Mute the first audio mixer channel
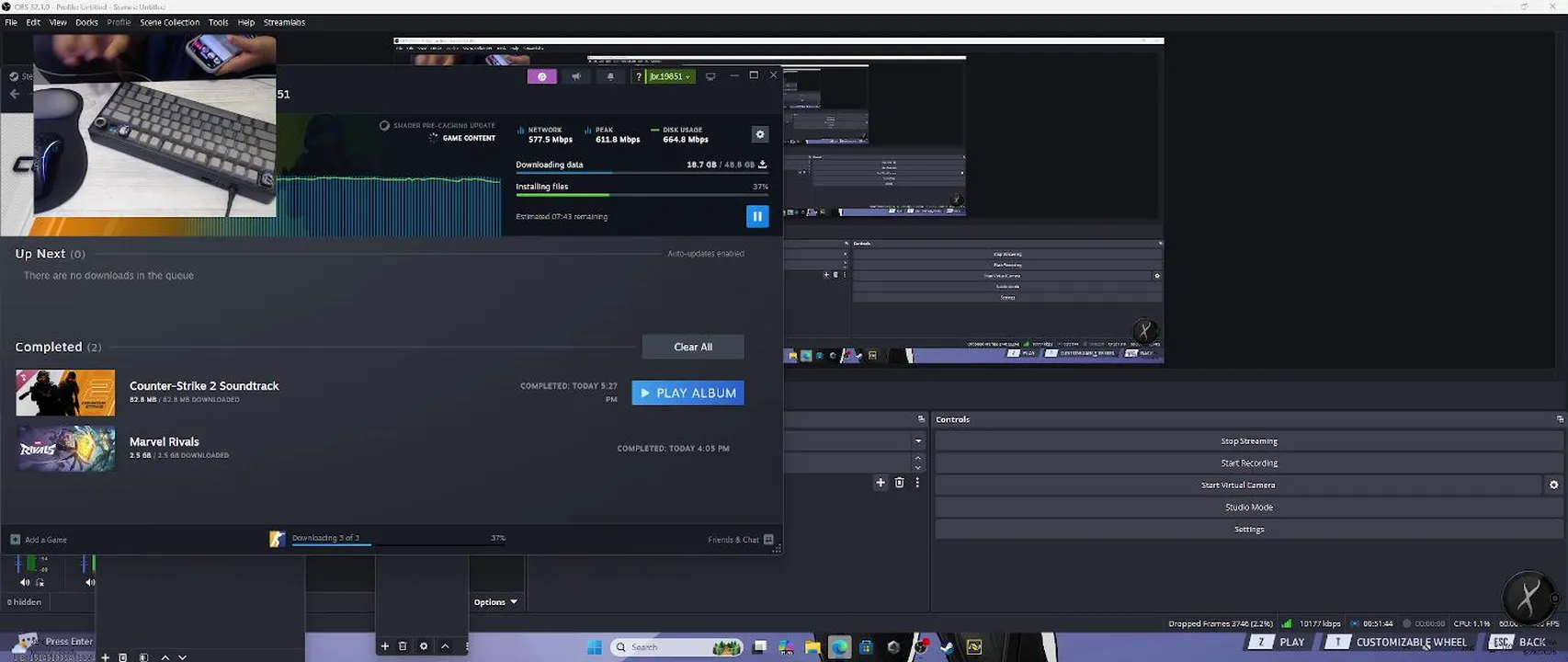 tap(25, 583)
